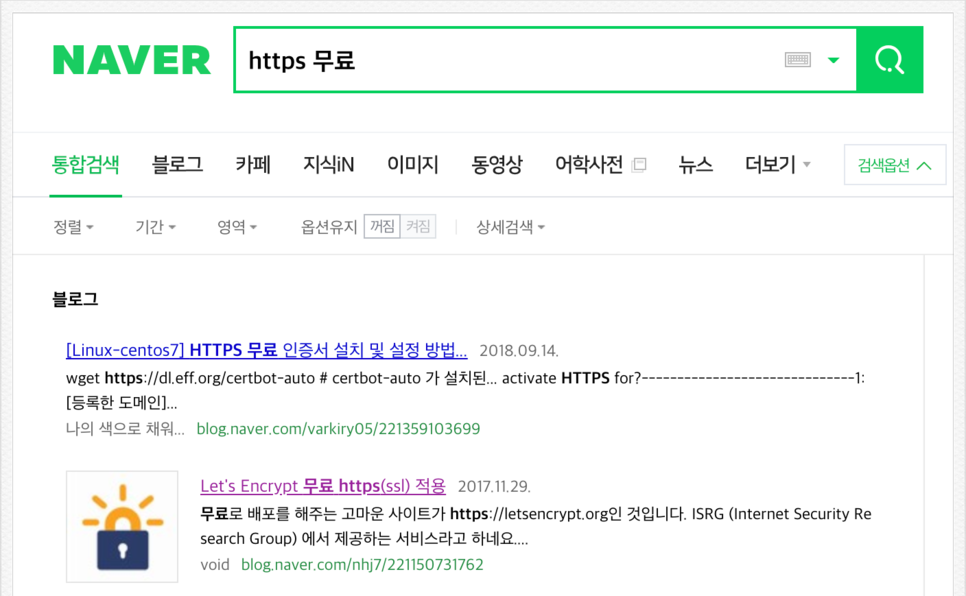Click the date text 2018.09.14.
The width and height of the screenshot is (966, 596).
coord(519,351)
